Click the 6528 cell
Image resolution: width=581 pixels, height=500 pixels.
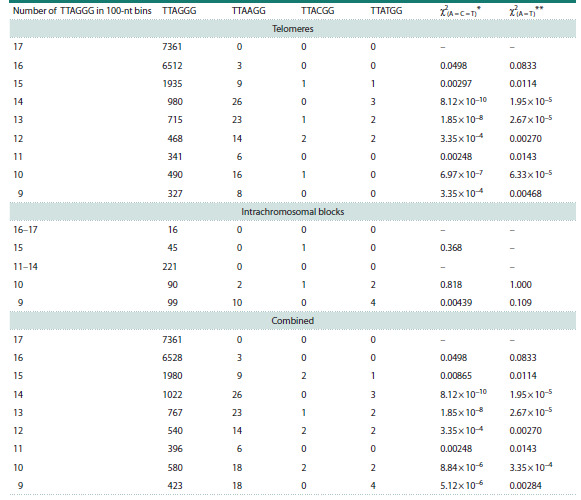172,358
